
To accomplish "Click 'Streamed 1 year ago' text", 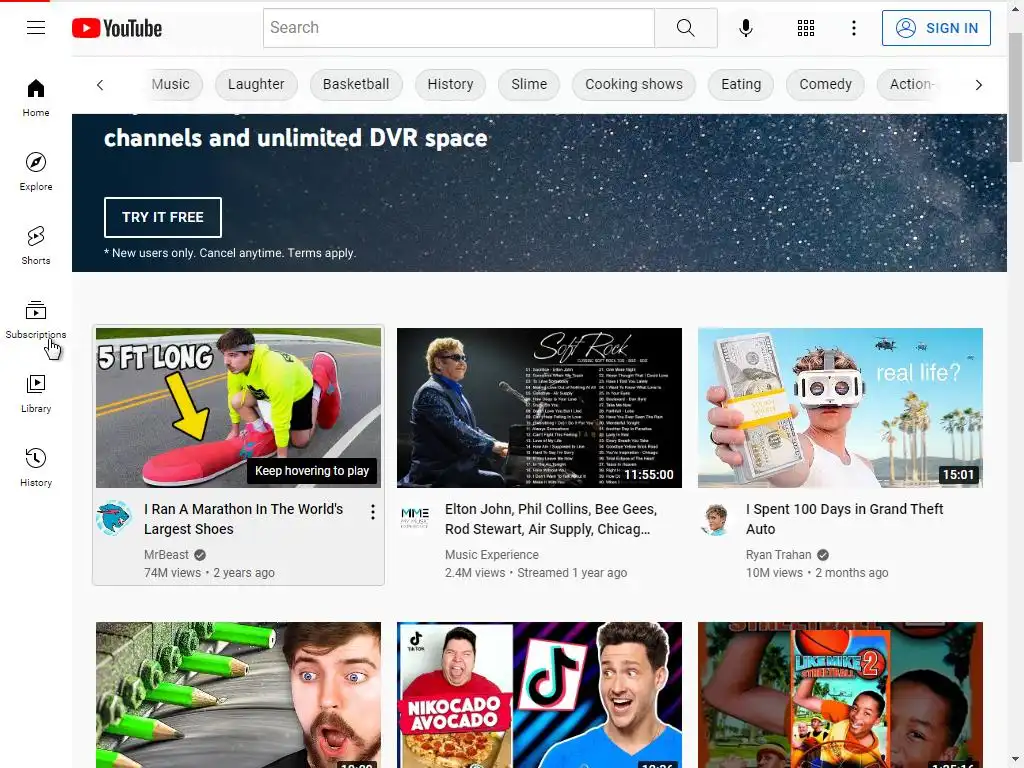I will click(572, 573).
